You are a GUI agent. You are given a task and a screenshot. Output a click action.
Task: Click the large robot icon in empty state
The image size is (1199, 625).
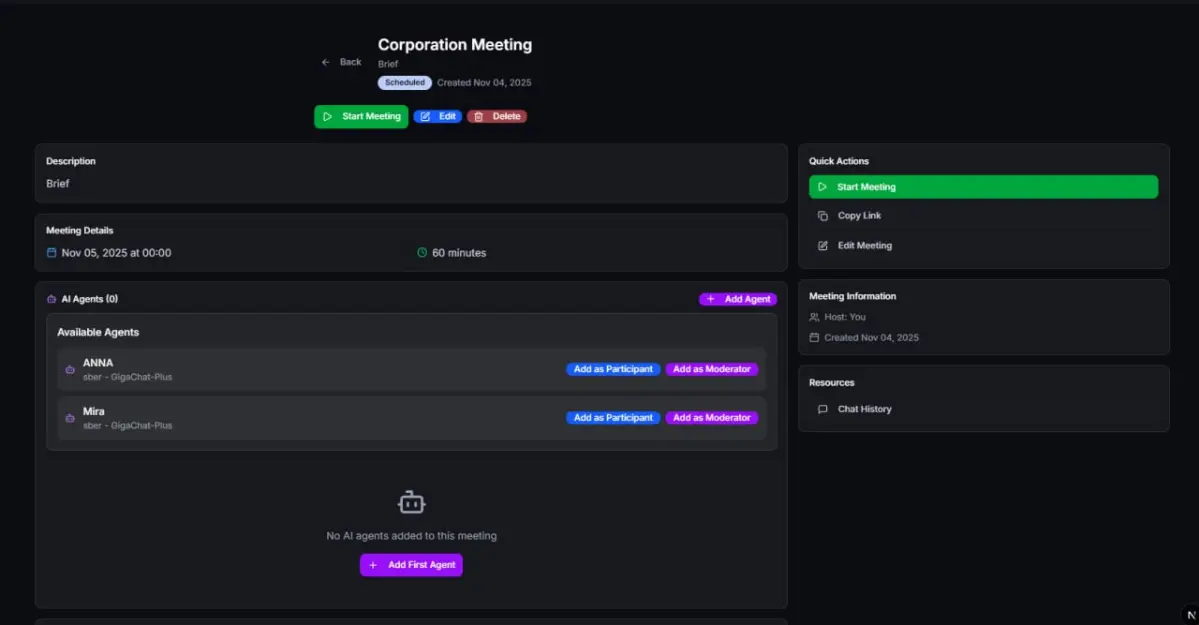tap(411, 502)
